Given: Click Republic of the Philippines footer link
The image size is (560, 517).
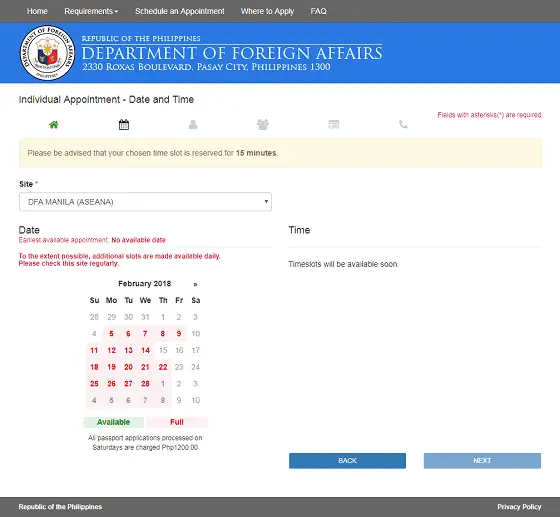Looking at the screenshot, I should click(x=60, y=507).
